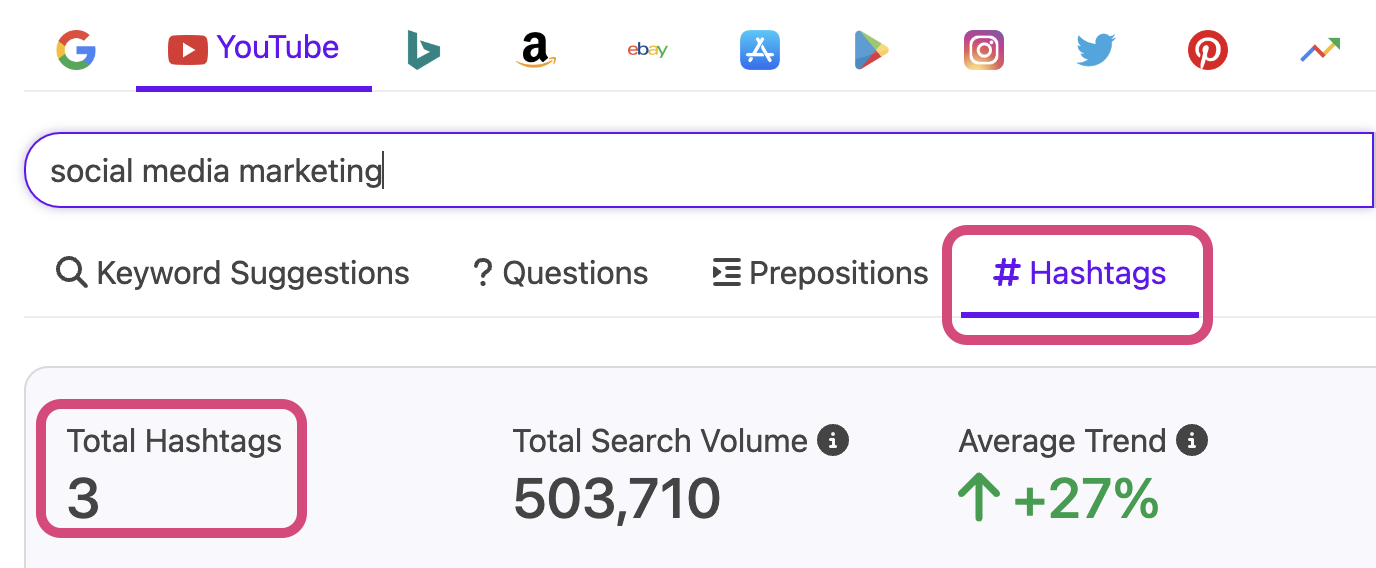The image size is (1376, 568).
Task: Open the Questions tab
Action: point(560,273)
